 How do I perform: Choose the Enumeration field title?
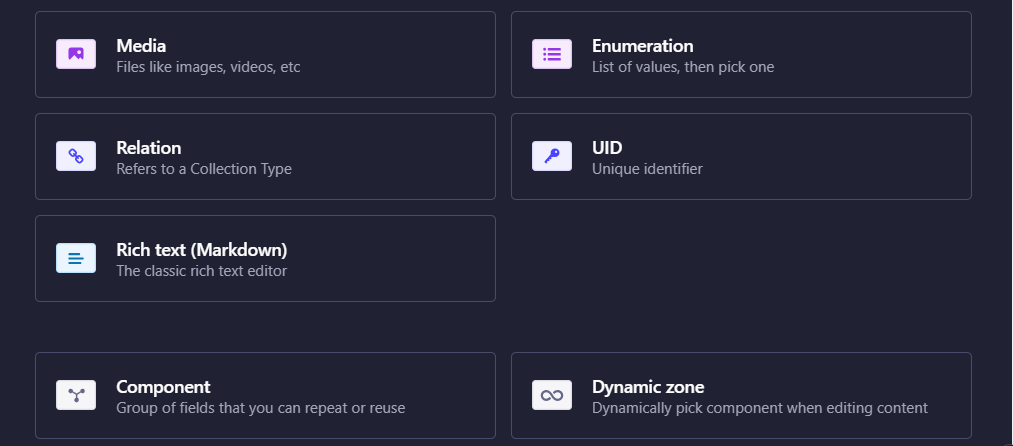(x=642, y=46)
